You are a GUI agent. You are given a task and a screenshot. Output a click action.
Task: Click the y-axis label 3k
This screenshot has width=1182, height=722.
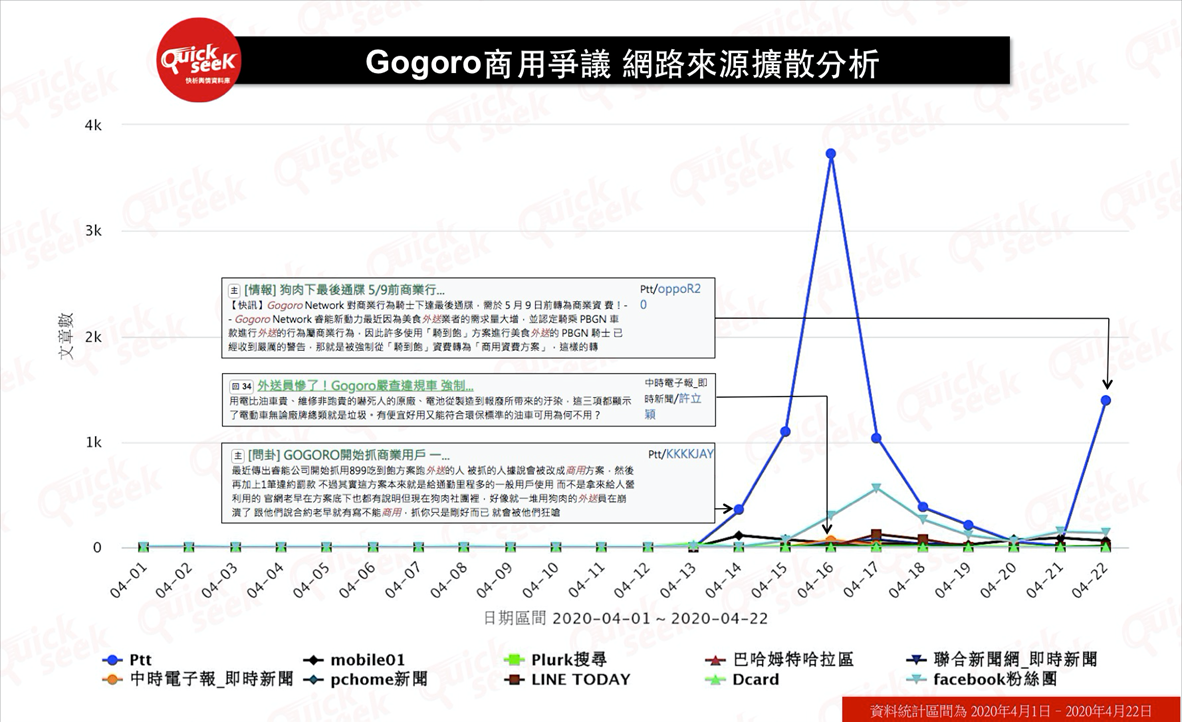tap(93, 231)
